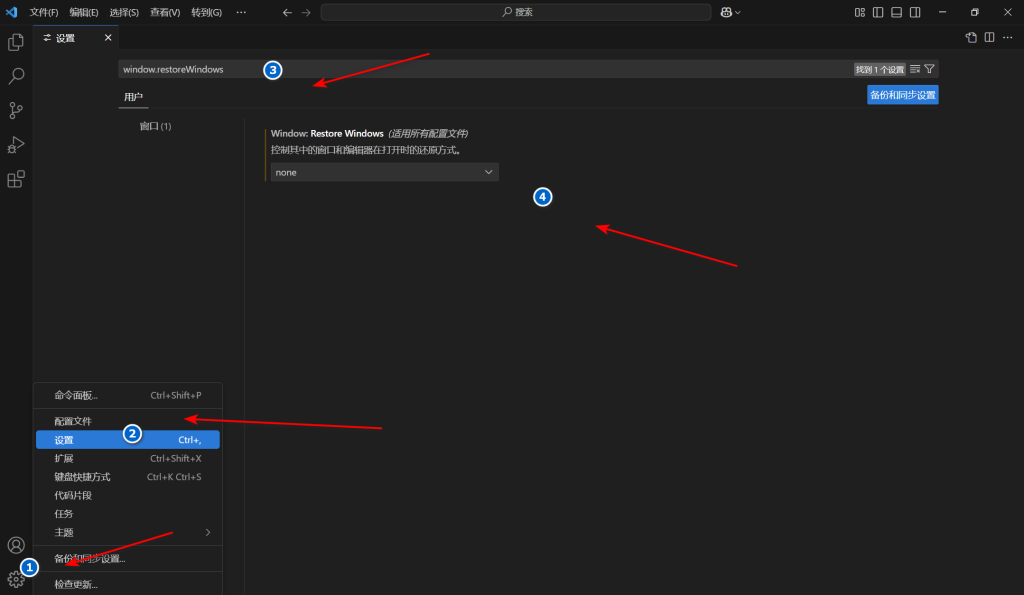
Task: Click the Window: Restore Windows setting title
Action: pyautogui.click(x=327, y=133)
